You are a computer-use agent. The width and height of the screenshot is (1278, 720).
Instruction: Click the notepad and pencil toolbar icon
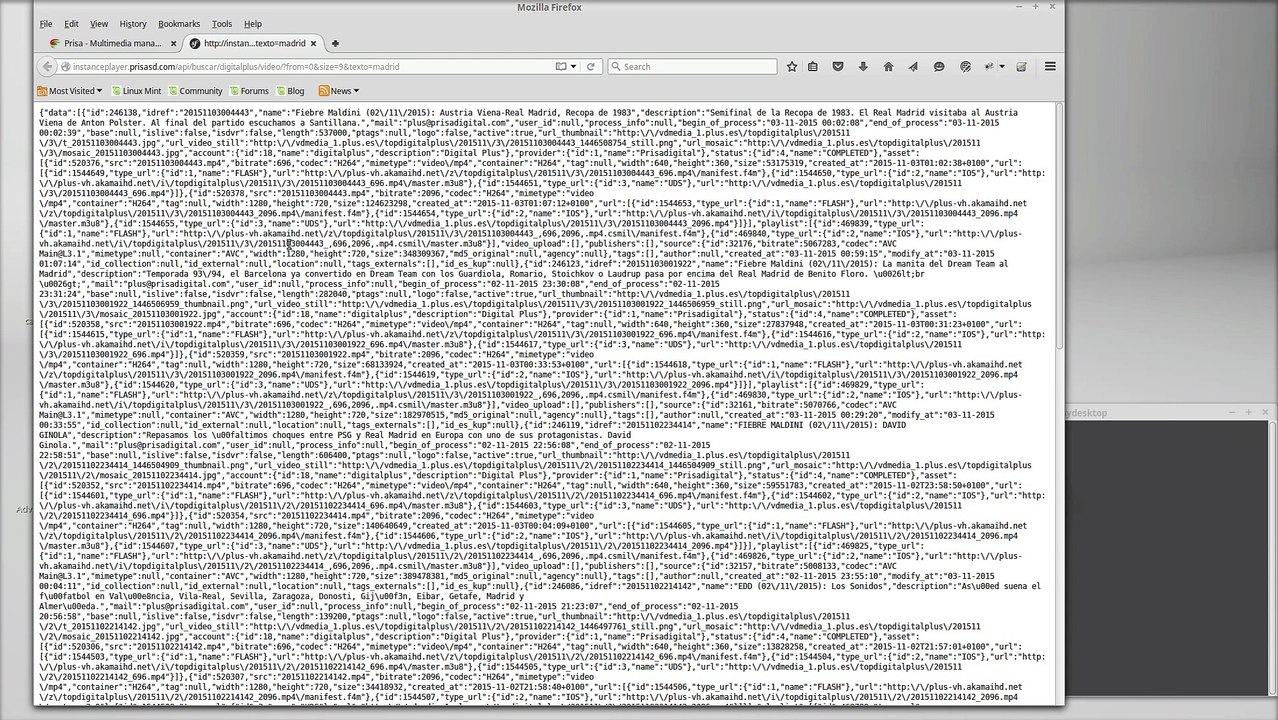pos(1022,67)
